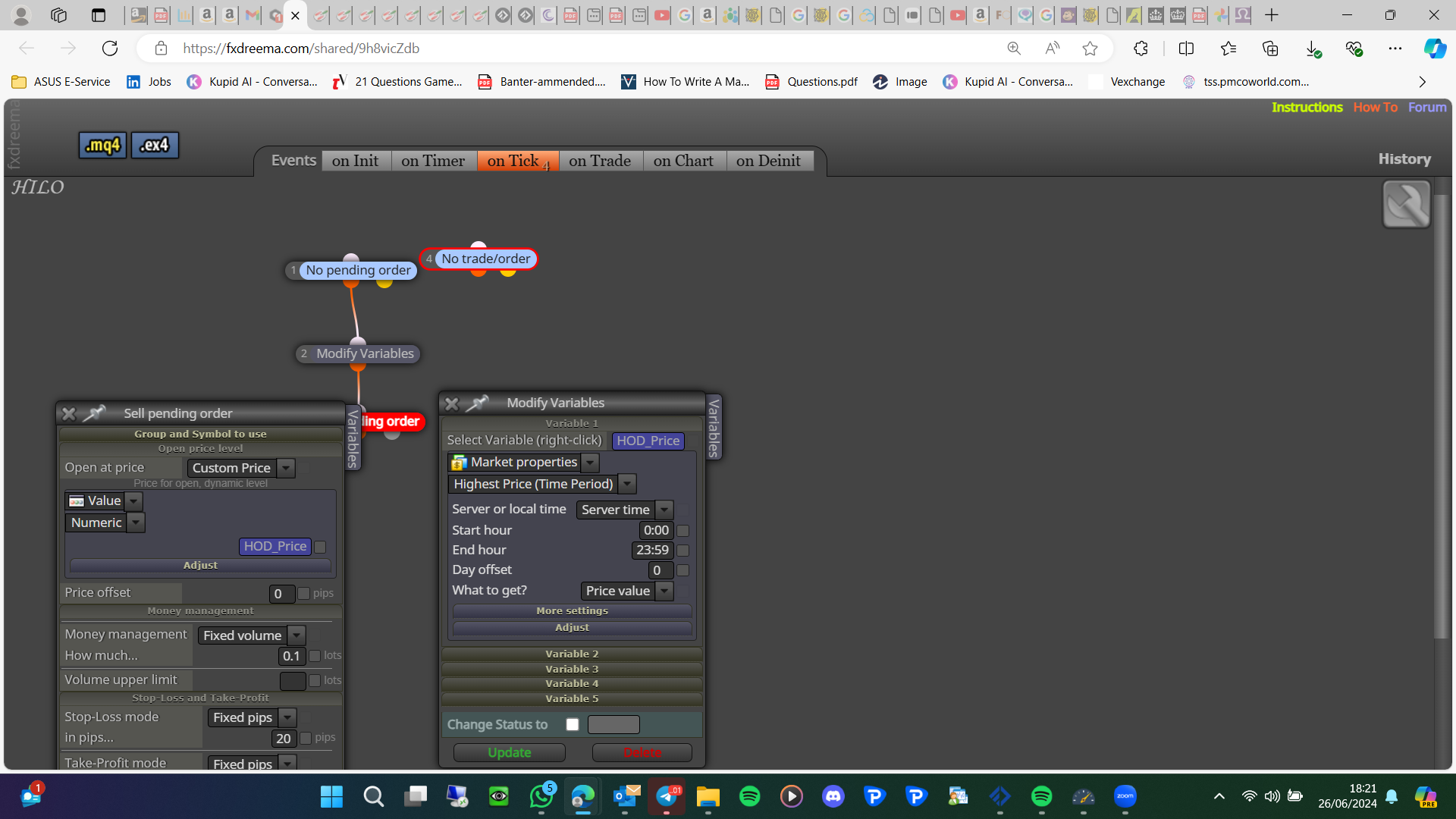
Task: Expand the Variable 3 section
Action: tap(572, 669)
